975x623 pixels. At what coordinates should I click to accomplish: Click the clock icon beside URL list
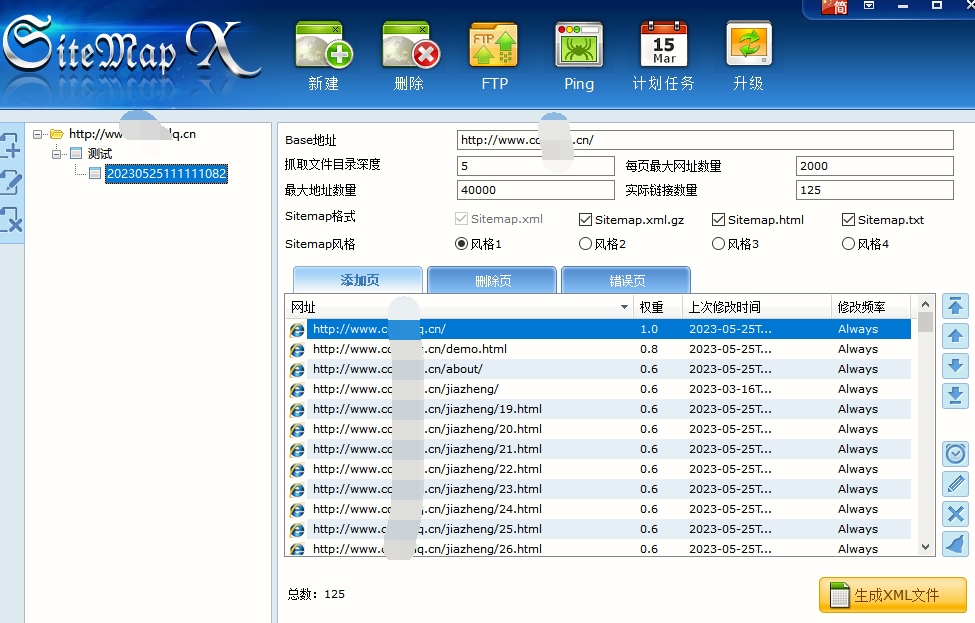click(956, 454)
